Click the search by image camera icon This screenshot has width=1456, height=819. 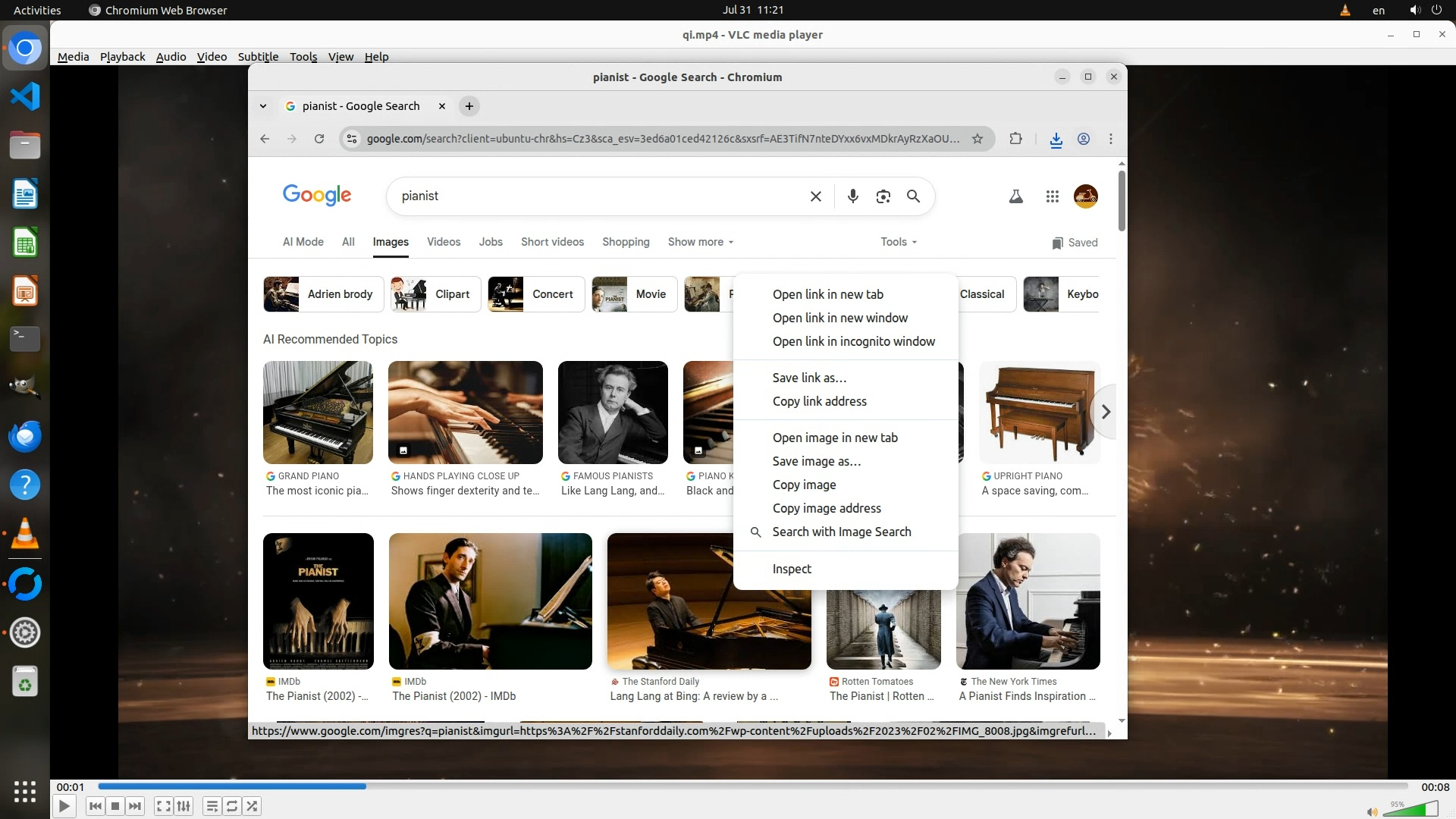(883, 196)
